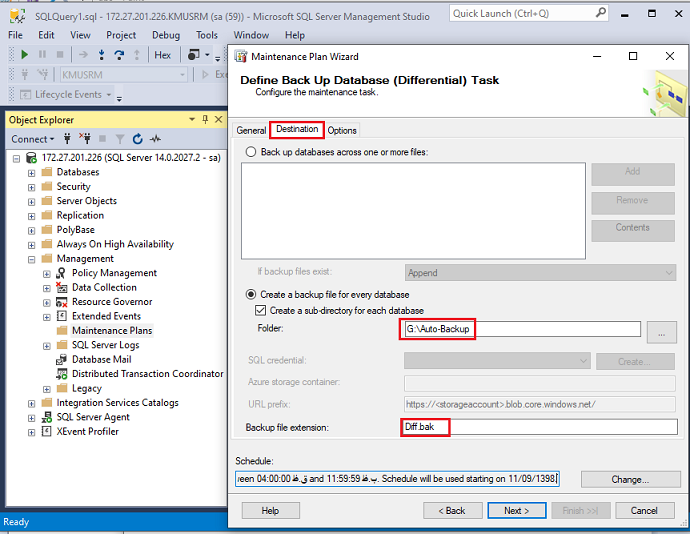Open the Tools menu
This screenshot has height=534, width=690.
tap(207, 35)
